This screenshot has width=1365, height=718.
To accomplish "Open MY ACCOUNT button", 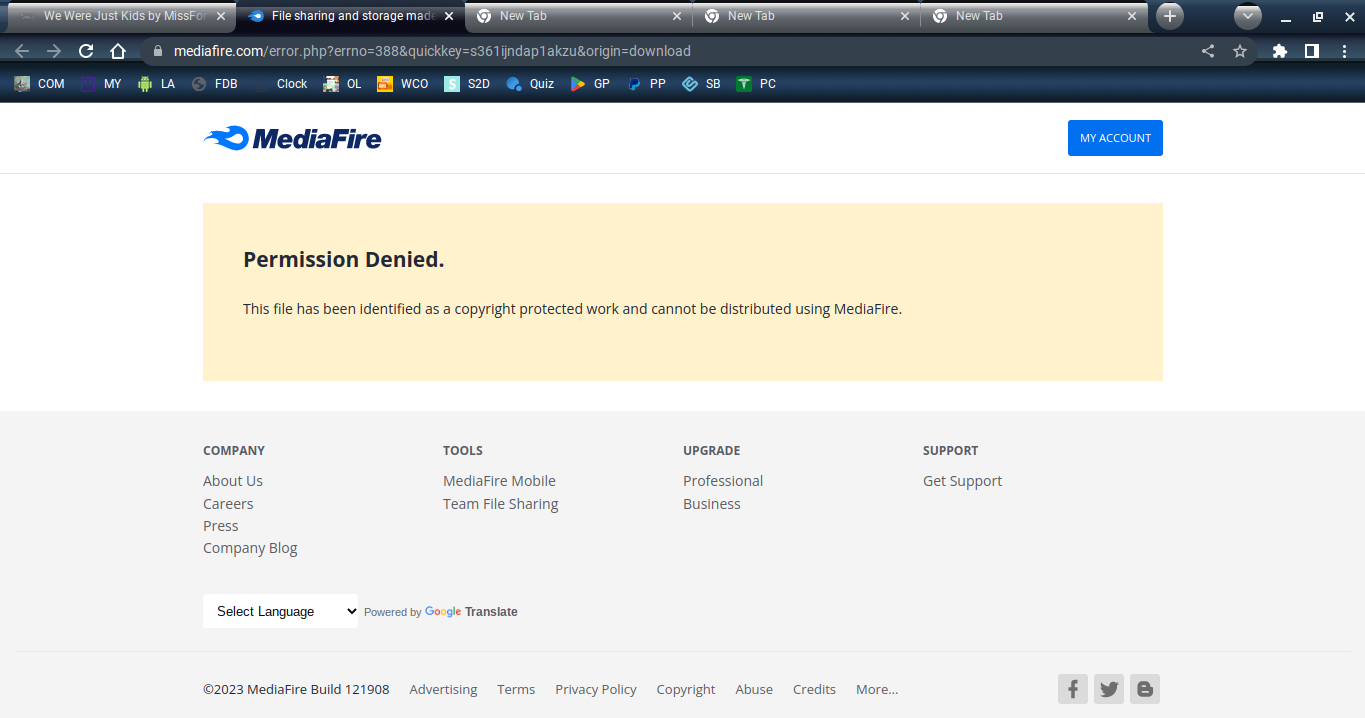I will (x=1115, y=138).
